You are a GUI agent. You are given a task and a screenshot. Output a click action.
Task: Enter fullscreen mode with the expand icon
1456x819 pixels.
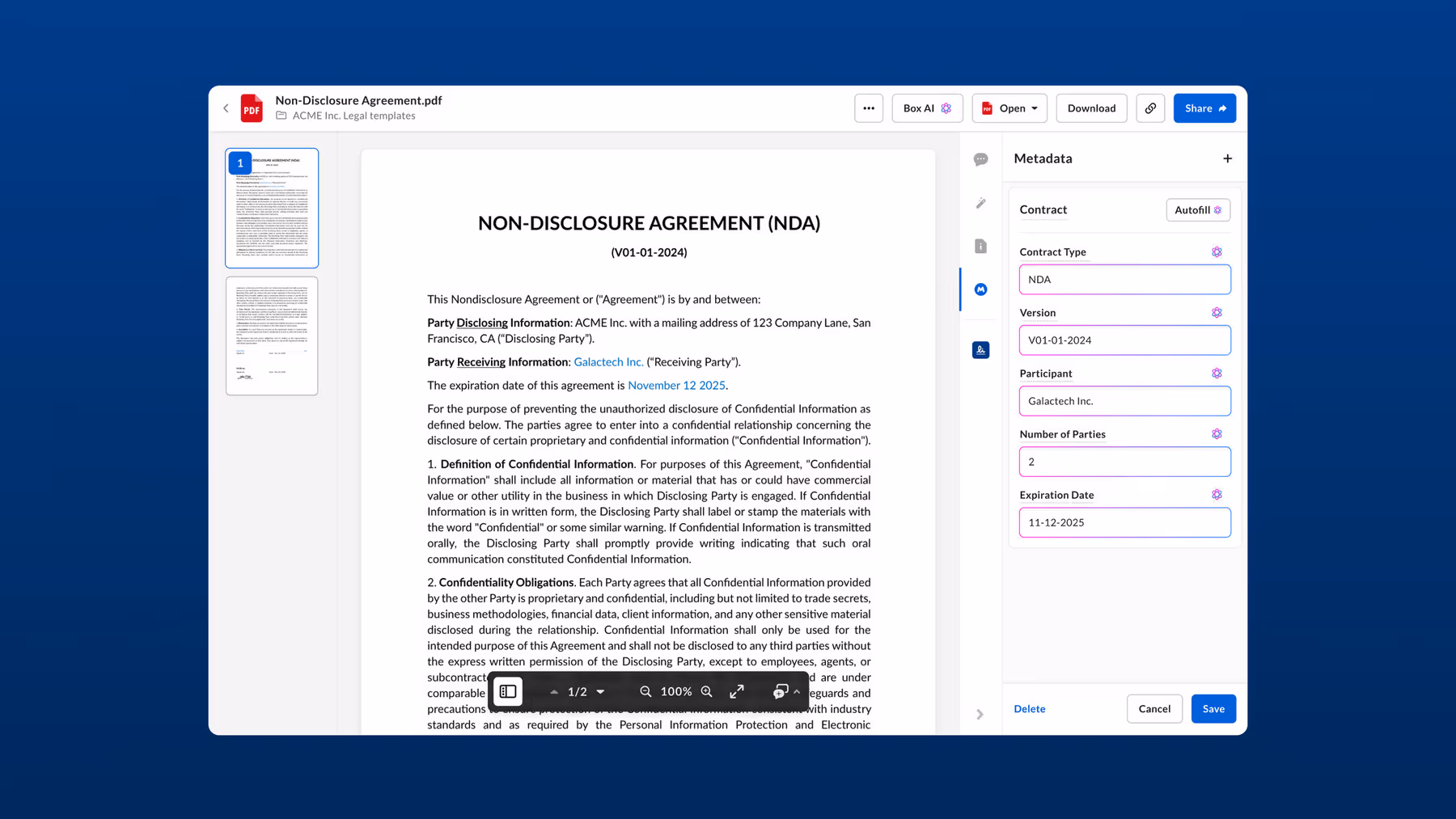click(737, 691)
